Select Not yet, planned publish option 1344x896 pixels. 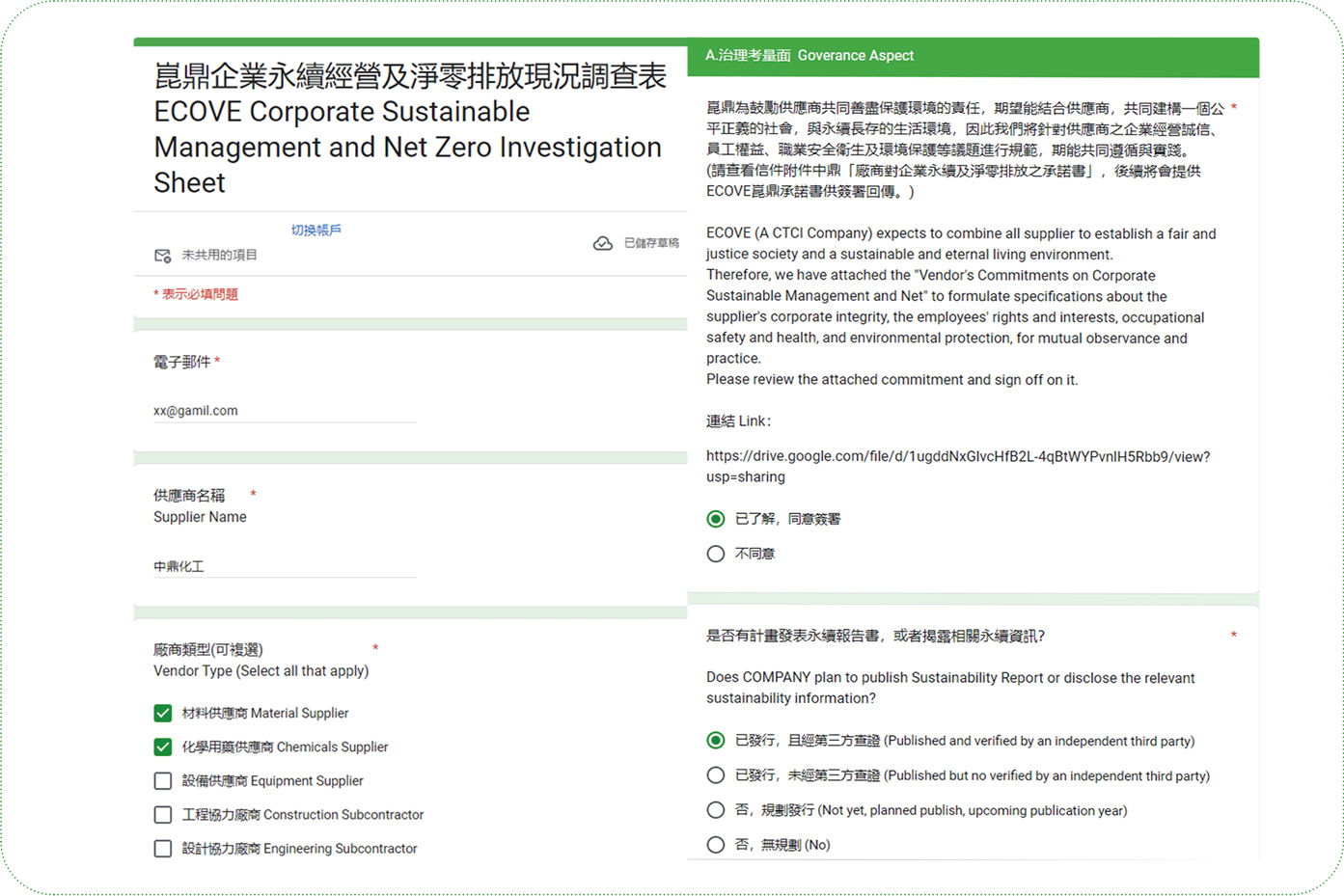tap(716, 810)
